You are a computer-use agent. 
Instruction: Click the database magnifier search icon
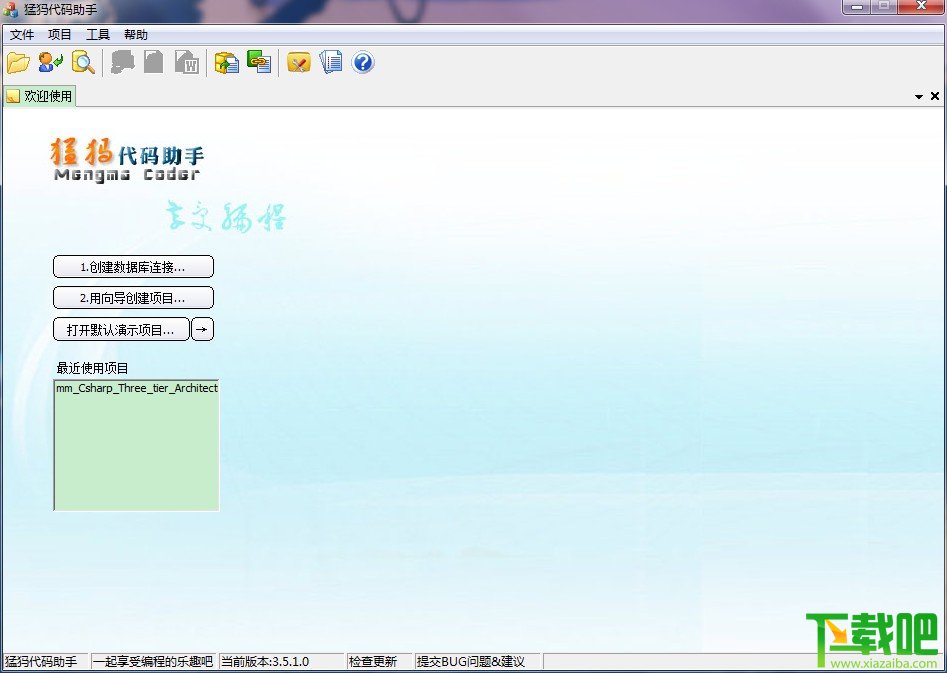[83, 62]
